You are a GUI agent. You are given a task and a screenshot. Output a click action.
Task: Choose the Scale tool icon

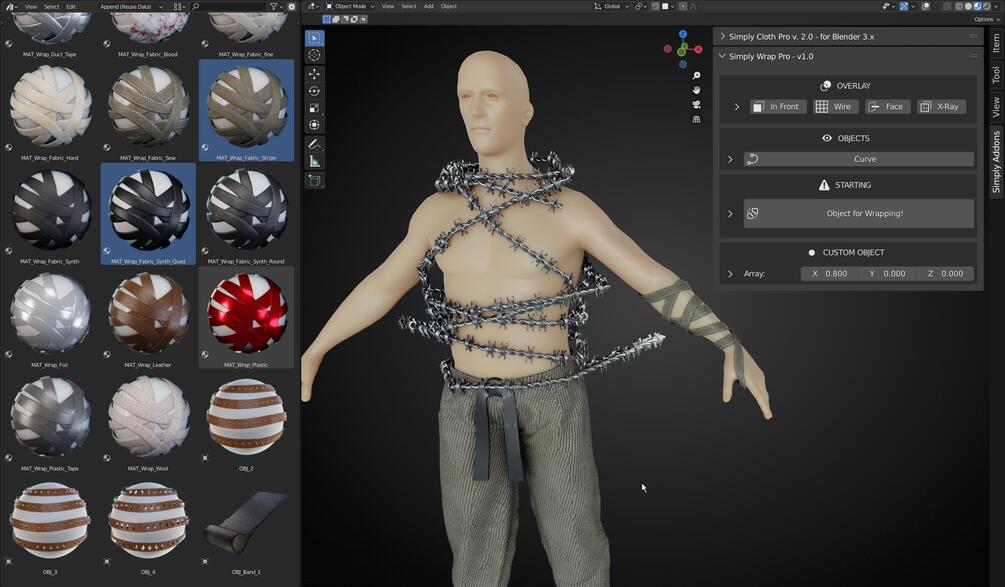click(314, 108)
